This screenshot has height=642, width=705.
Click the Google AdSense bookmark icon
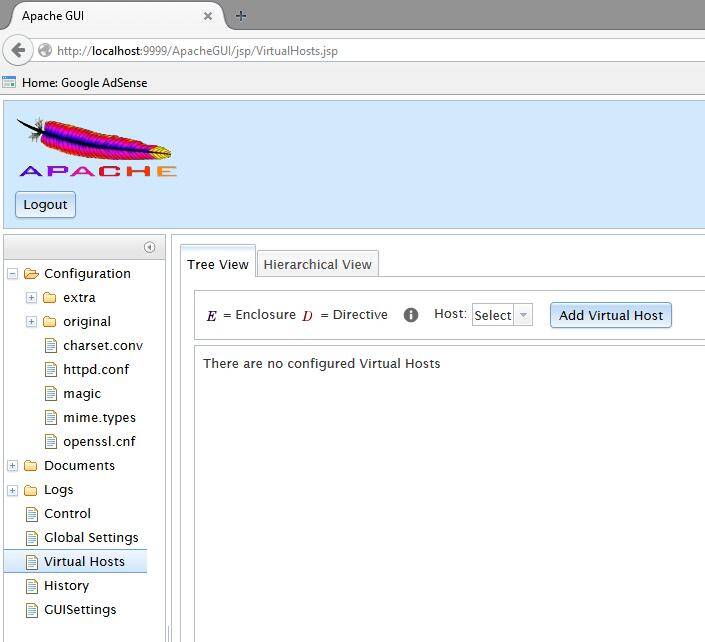(9, 82)
